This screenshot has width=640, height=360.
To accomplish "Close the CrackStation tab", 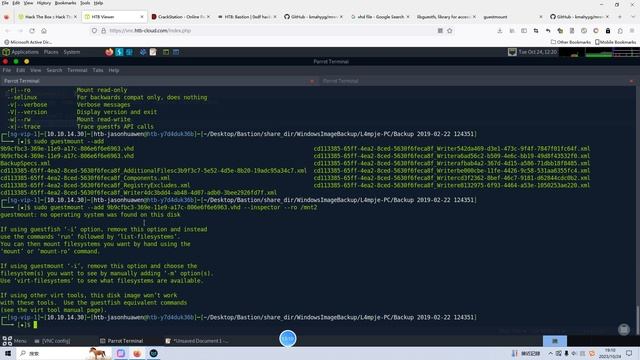I will [x=208, y=17].
